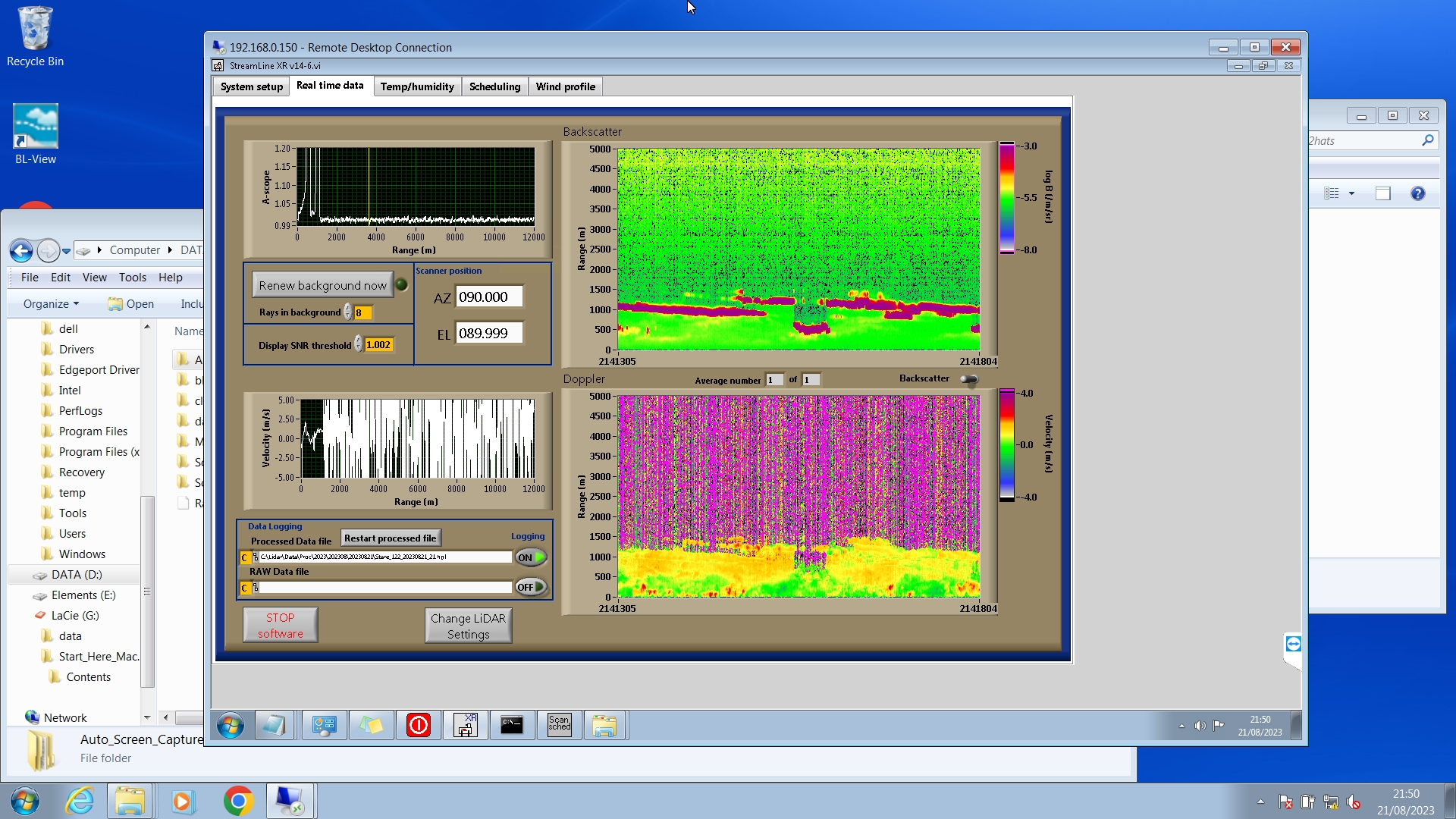Flip the Backscatter toggle above Doppler plot
This screenshot has height=819, width=1456.
click(968, 379)
